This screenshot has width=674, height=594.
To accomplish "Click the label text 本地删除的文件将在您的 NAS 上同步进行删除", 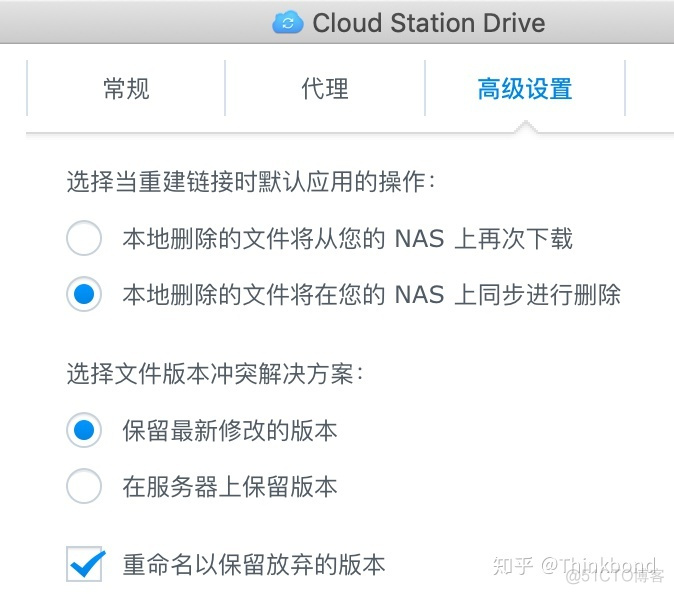I will tap(371, 295).
